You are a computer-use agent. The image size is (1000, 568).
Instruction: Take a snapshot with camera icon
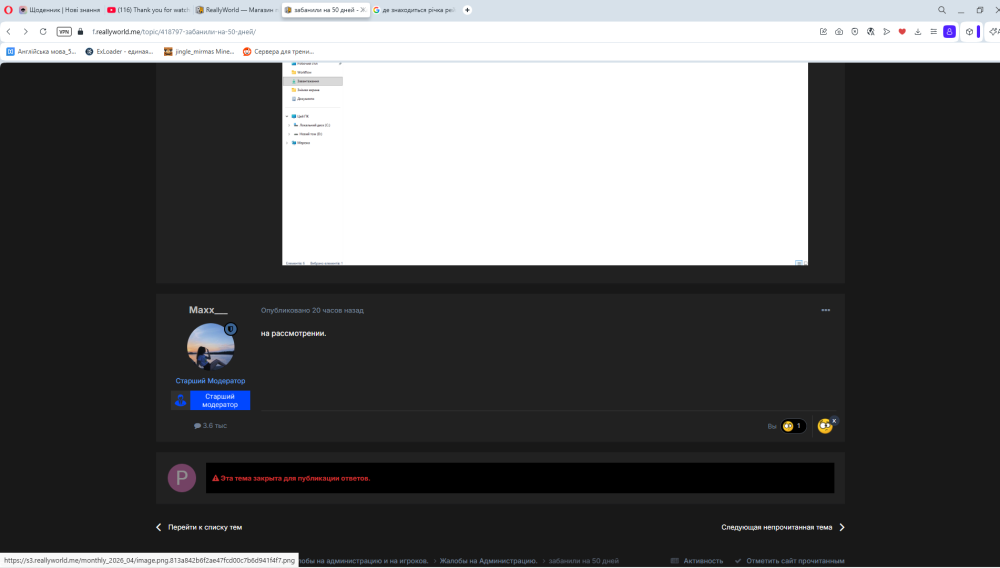pos(839,31)
